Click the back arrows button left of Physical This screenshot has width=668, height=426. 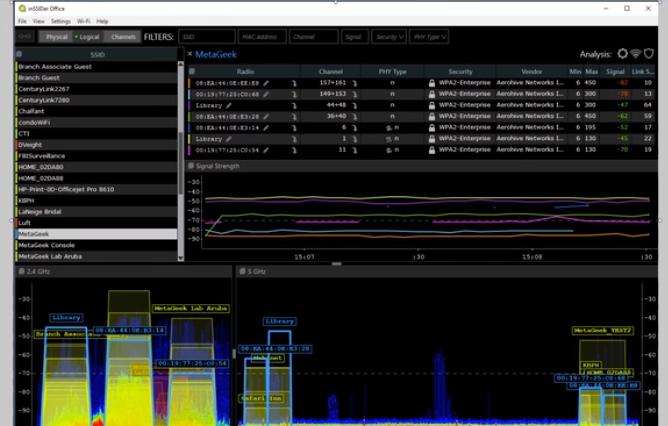tap(25, 37)
